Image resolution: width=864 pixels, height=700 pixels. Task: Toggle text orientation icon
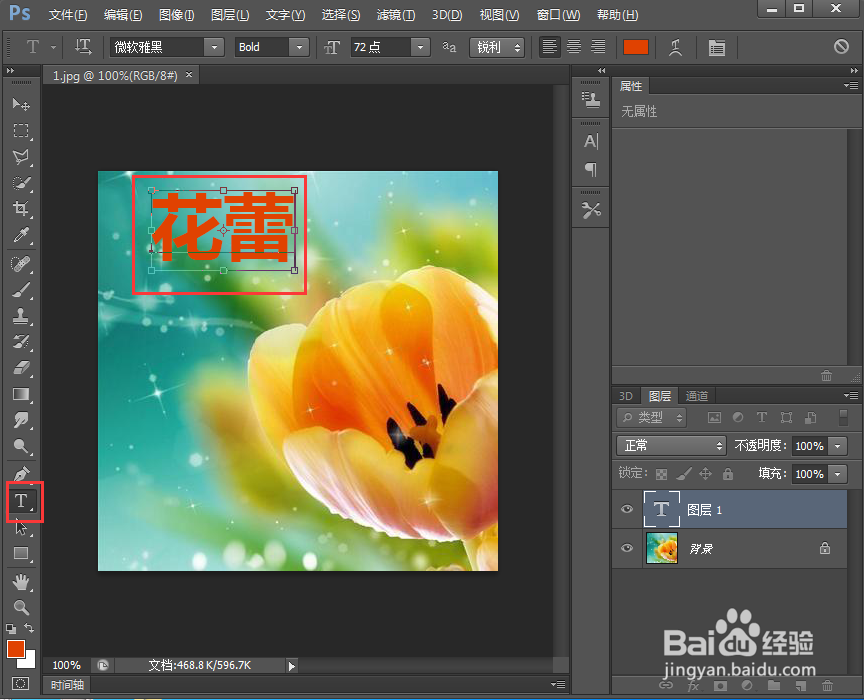[x=83, y=47]
